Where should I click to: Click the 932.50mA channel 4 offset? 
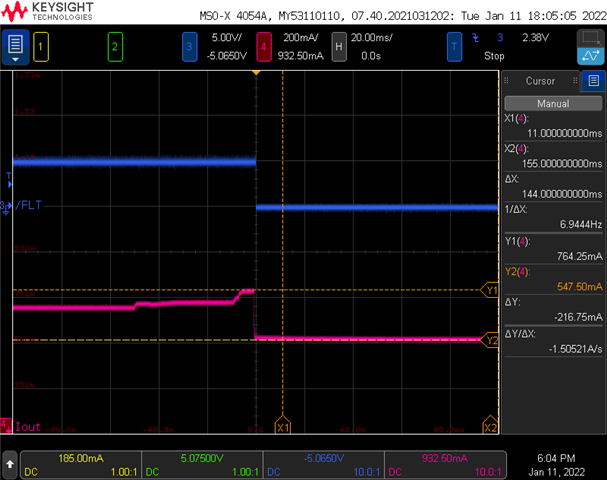tap(300, 56)
